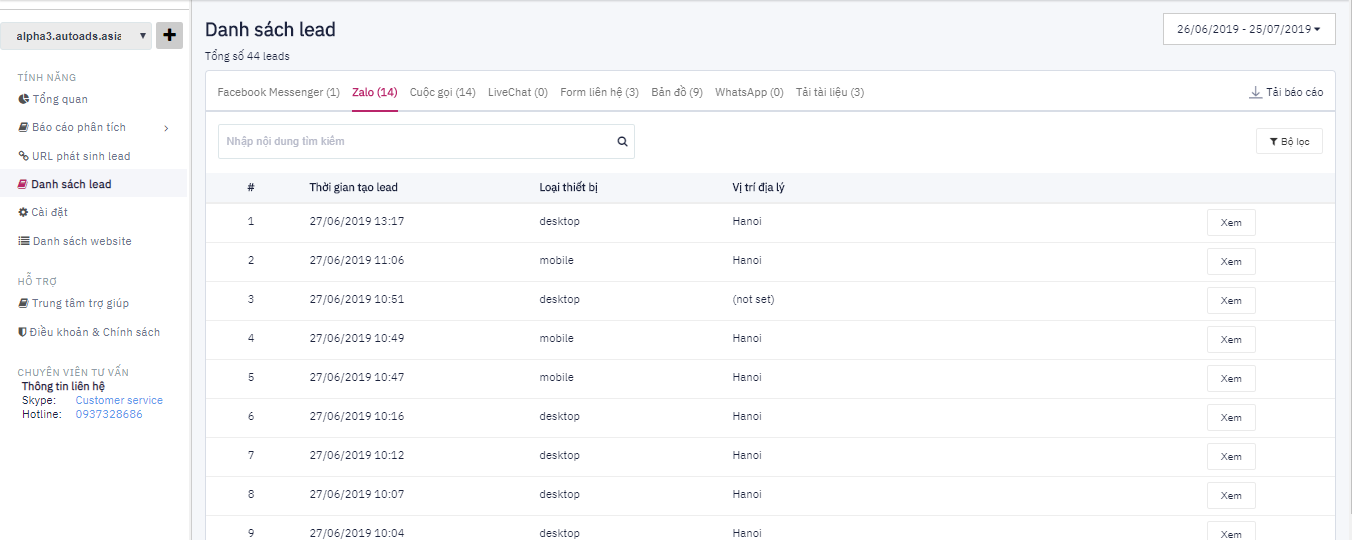The height and width of the screenshot is (540, 1352).
Task: Click the plus icon to add website
Action: pyautogui.click(x=169, y=36)
